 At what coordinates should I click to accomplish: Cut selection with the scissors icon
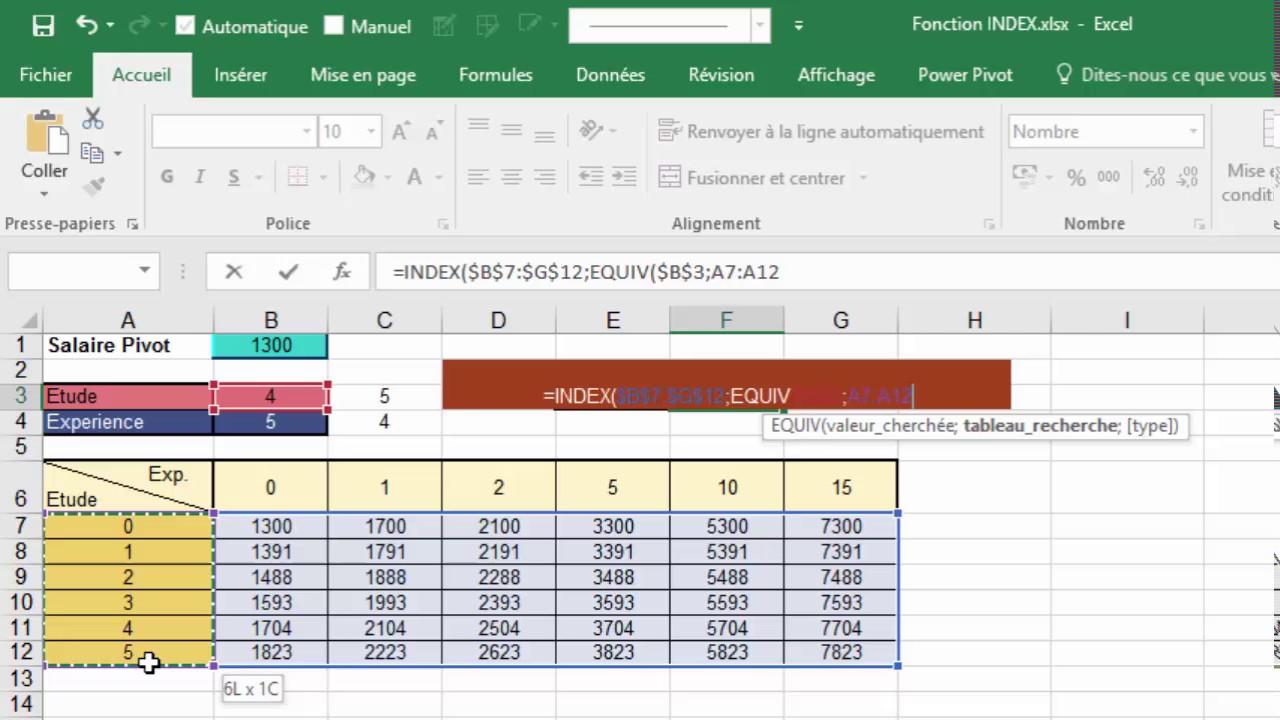(93, 119)
